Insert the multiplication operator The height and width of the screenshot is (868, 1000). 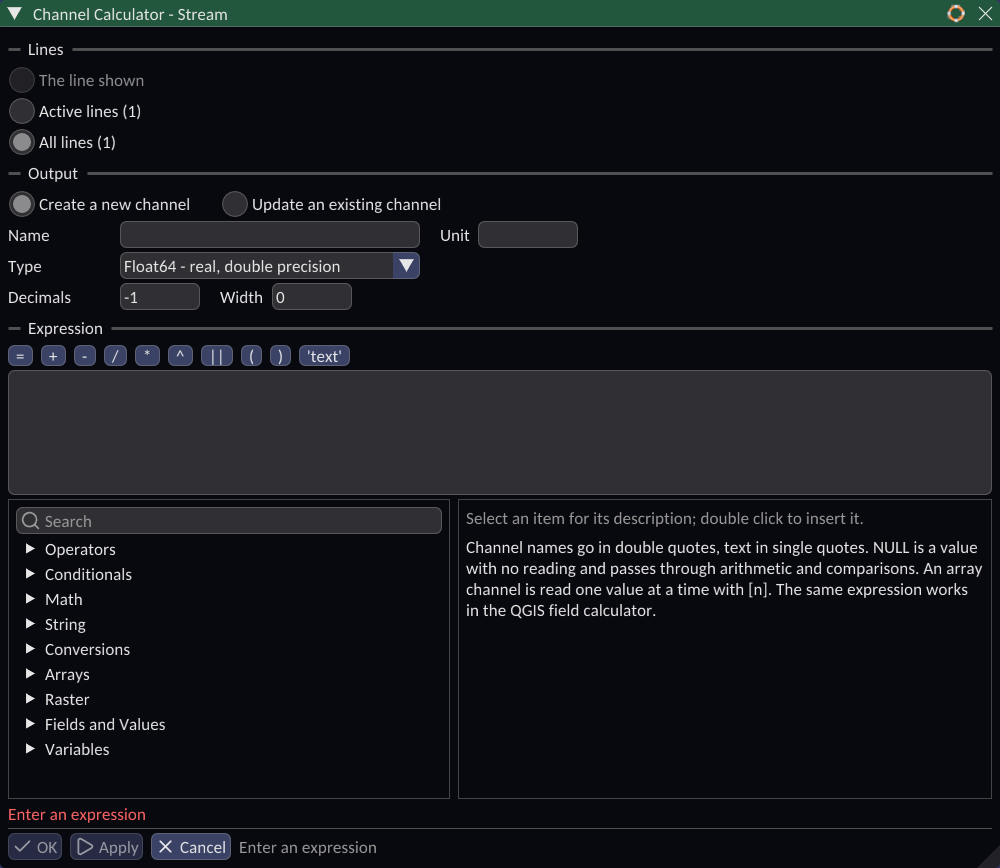147,356
